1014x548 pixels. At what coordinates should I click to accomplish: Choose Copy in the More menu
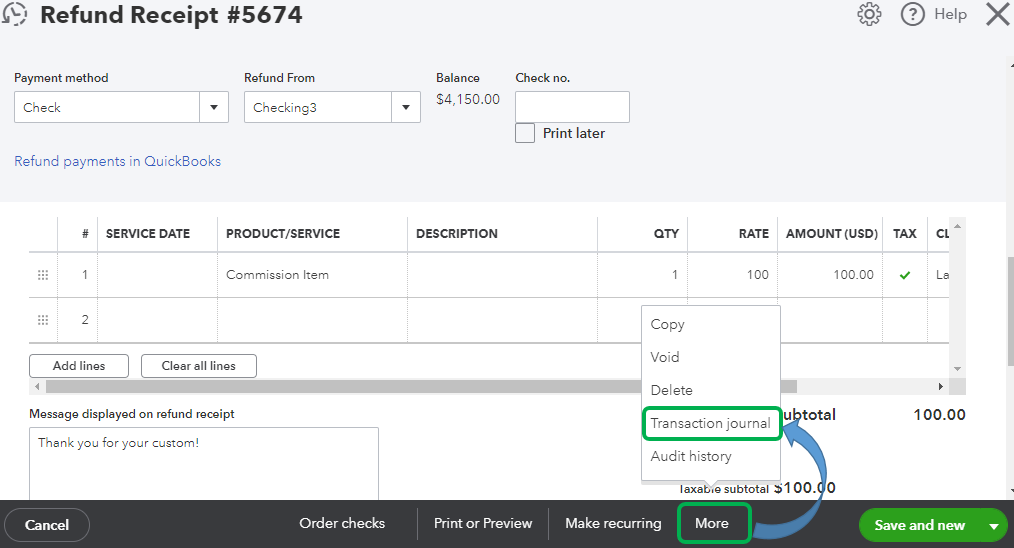pyautogui.click(x=667, y=324)
